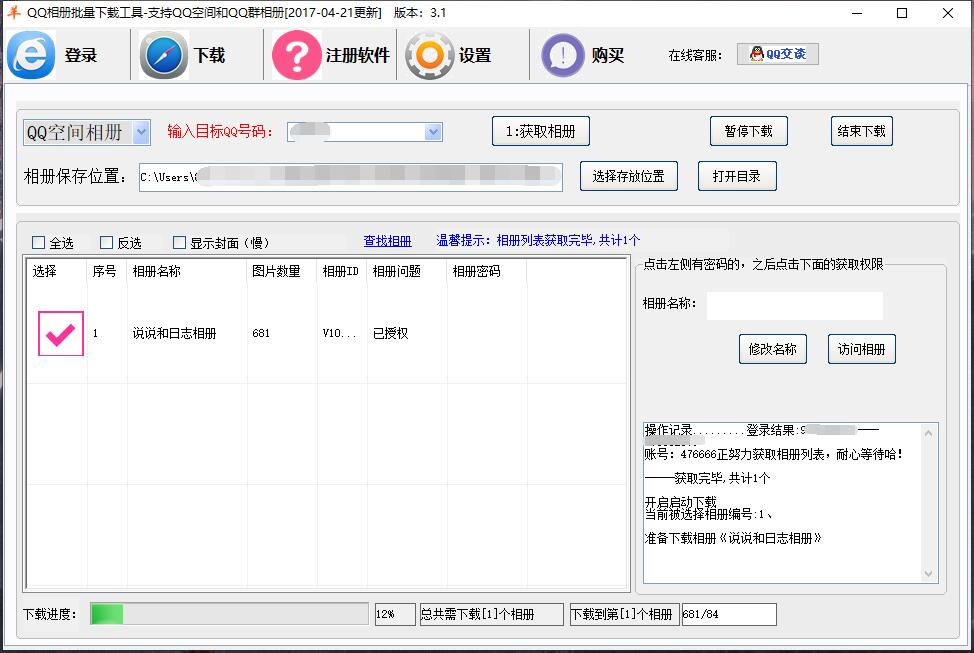The width and height of the screenshot is (974, 653).
Task: Check the 反选 invert-selection checkbox
Action: click(104, 242)
